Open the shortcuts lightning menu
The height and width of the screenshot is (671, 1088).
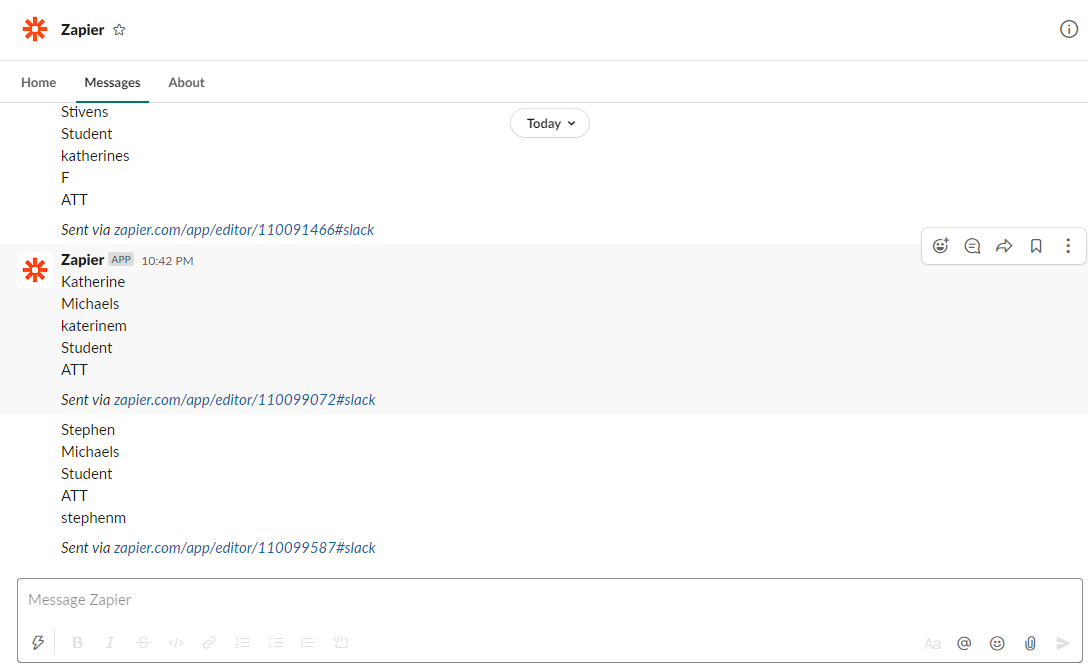[x=38, y=643]
